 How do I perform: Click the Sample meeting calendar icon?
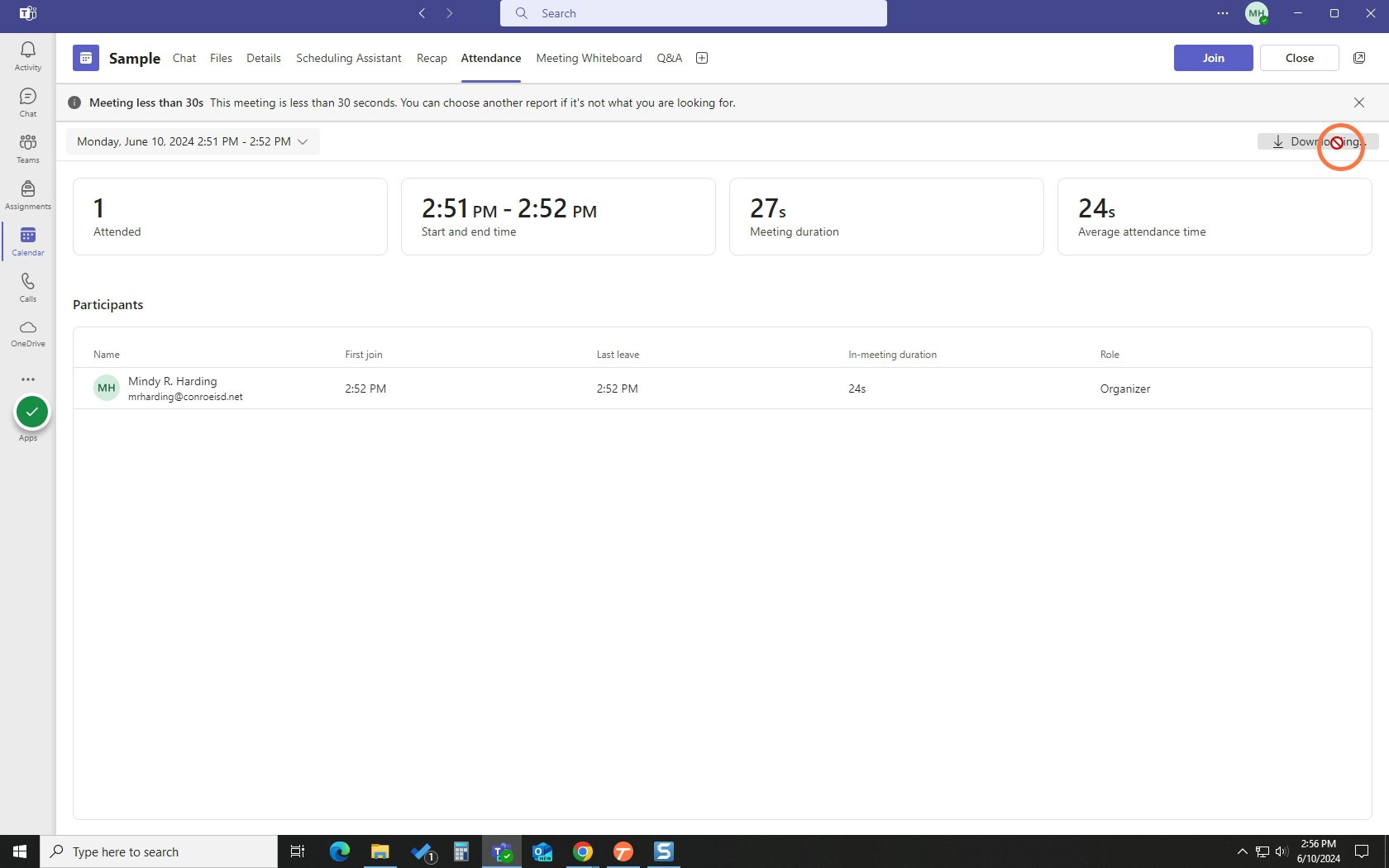tap(86, 58)
